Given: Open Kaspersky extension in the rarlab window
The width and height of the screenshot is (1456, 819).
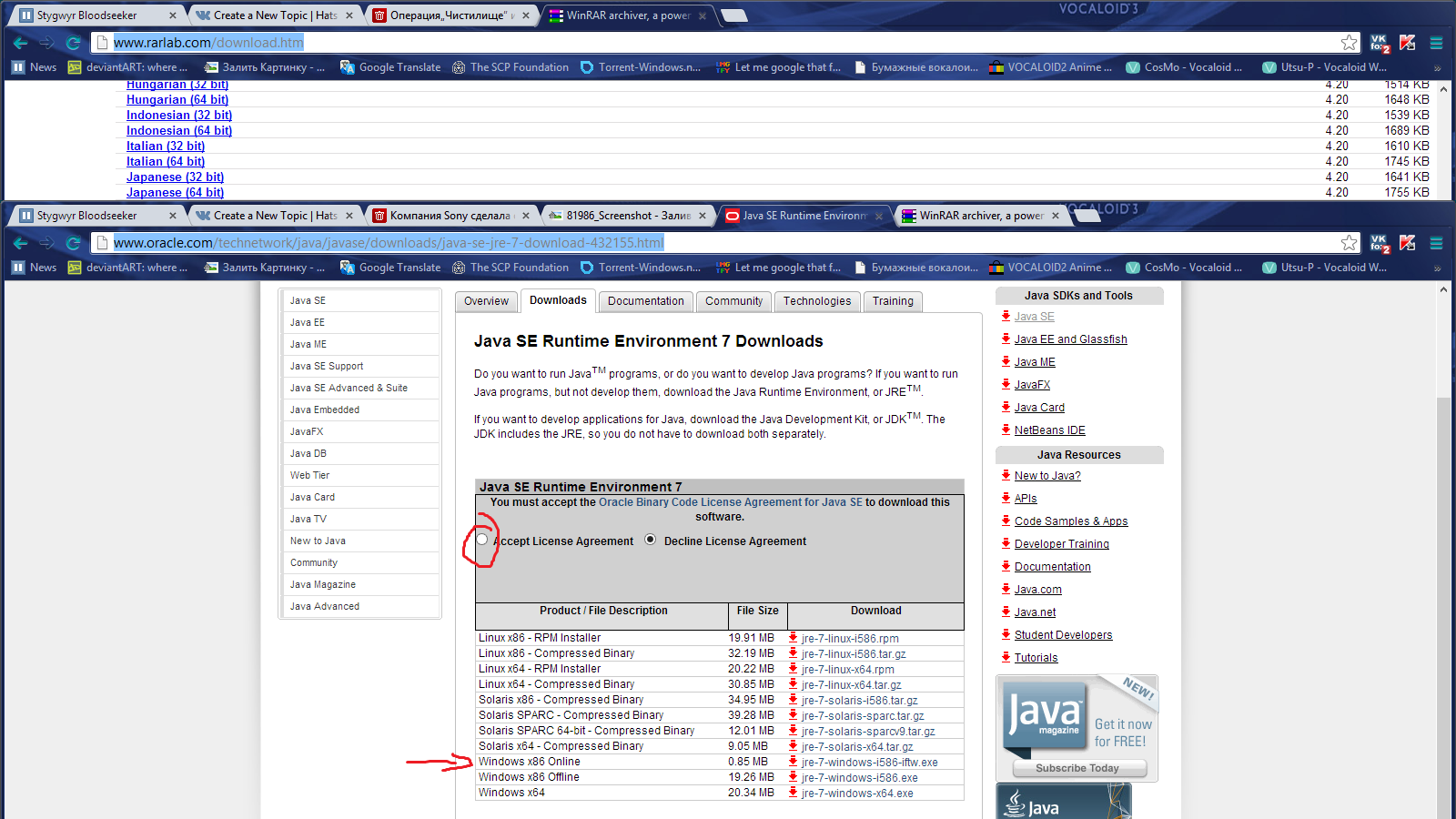Looking at the screenshot, I should [x=1408, y=43].
